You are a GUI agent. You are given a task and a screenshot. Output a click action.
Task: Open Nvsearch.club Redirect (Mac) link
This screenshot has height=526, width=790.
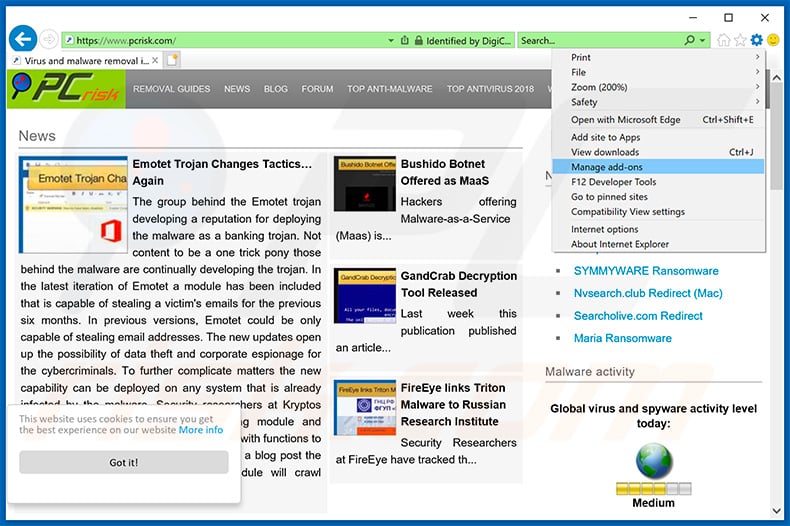(648, 293)
